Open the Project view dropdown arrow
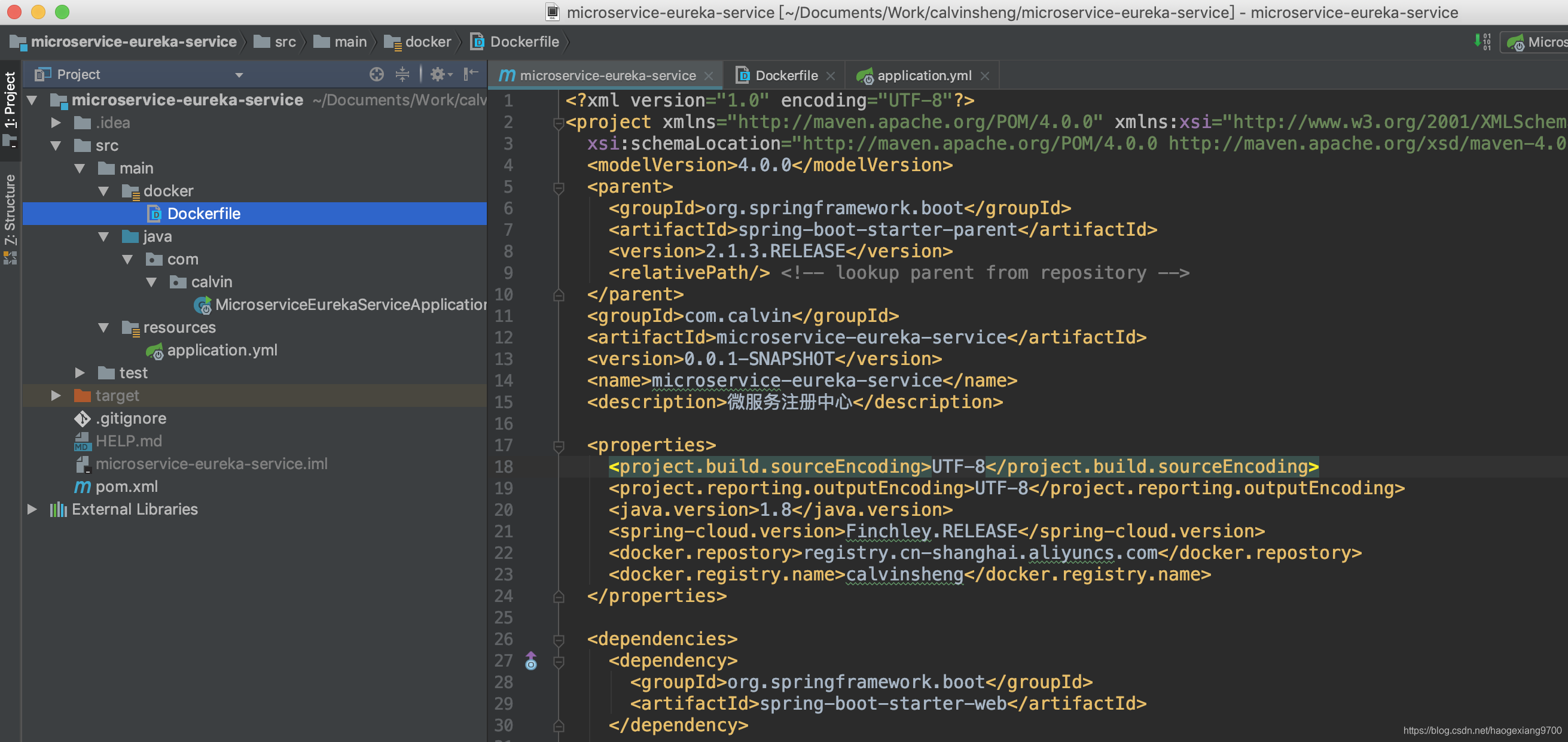1568x742 pixels. coord(239,75)
